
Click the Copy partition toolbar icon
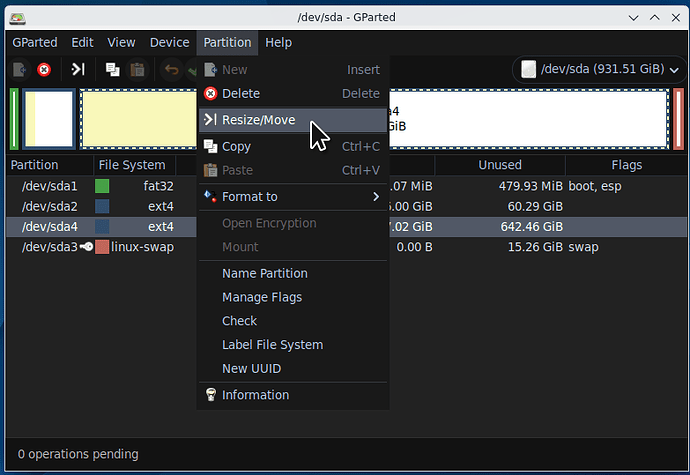112,69
